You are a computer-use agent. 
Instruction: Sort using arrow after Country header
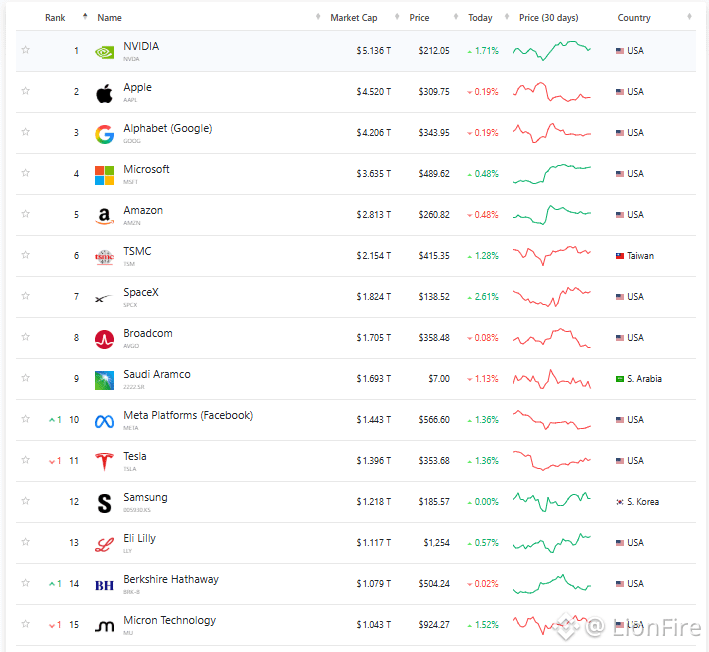click(689, 17)
